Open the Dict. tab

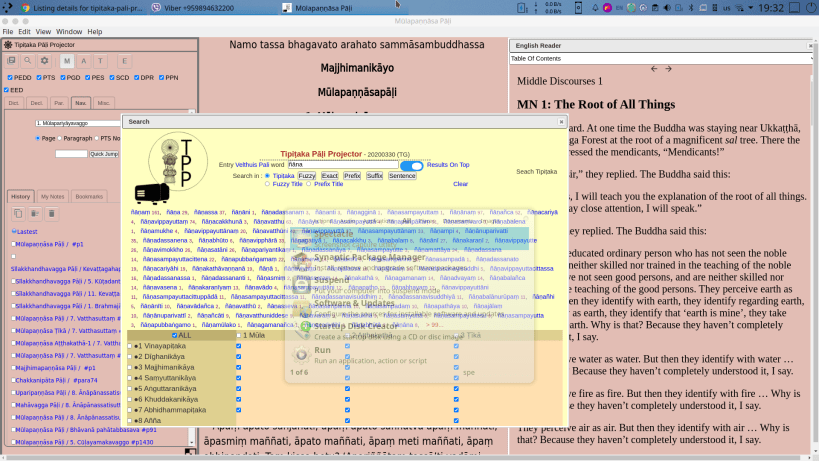coord(14,103)
